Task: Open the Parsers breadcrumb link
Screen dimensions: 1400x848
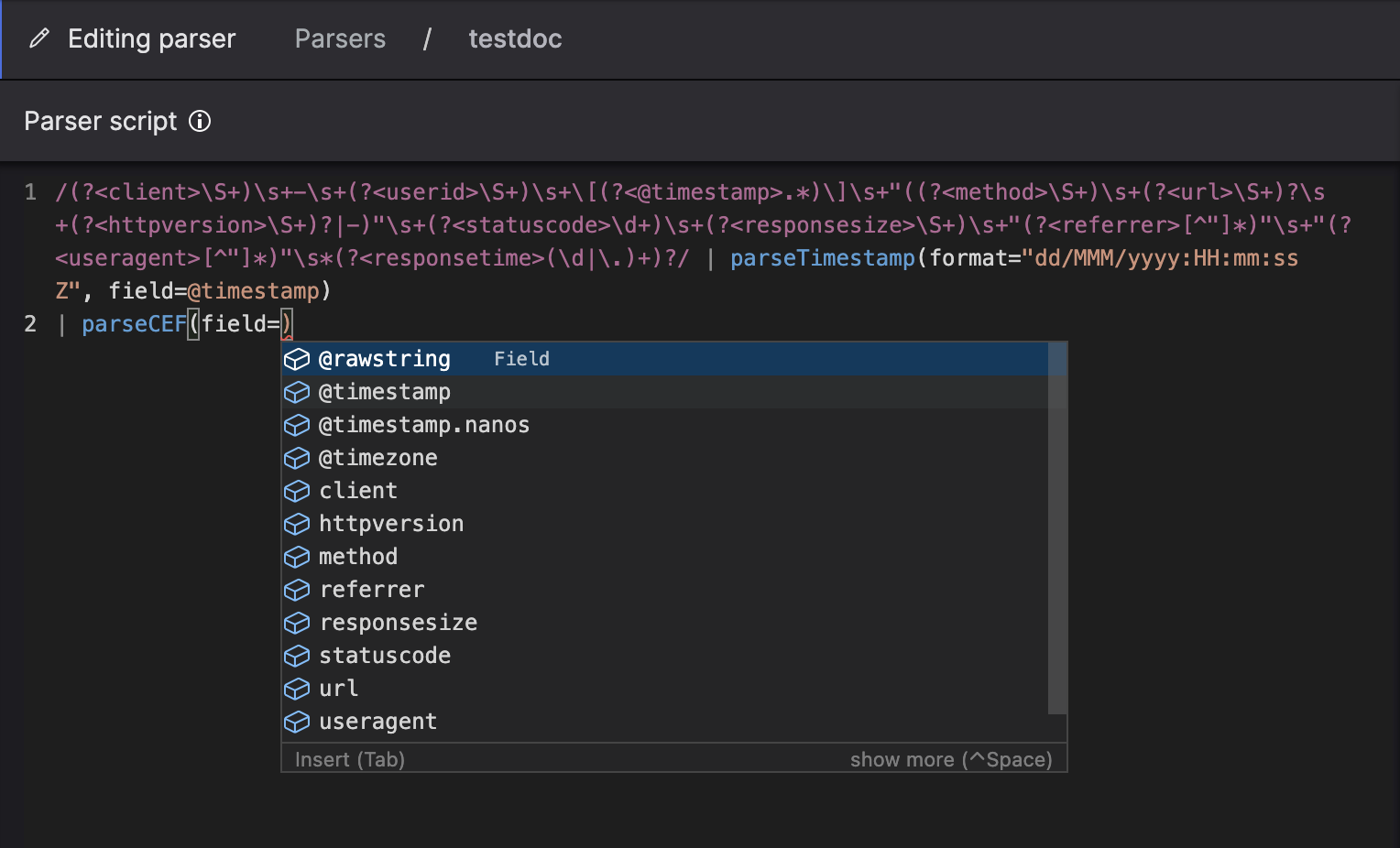Action: coord(340,38)
